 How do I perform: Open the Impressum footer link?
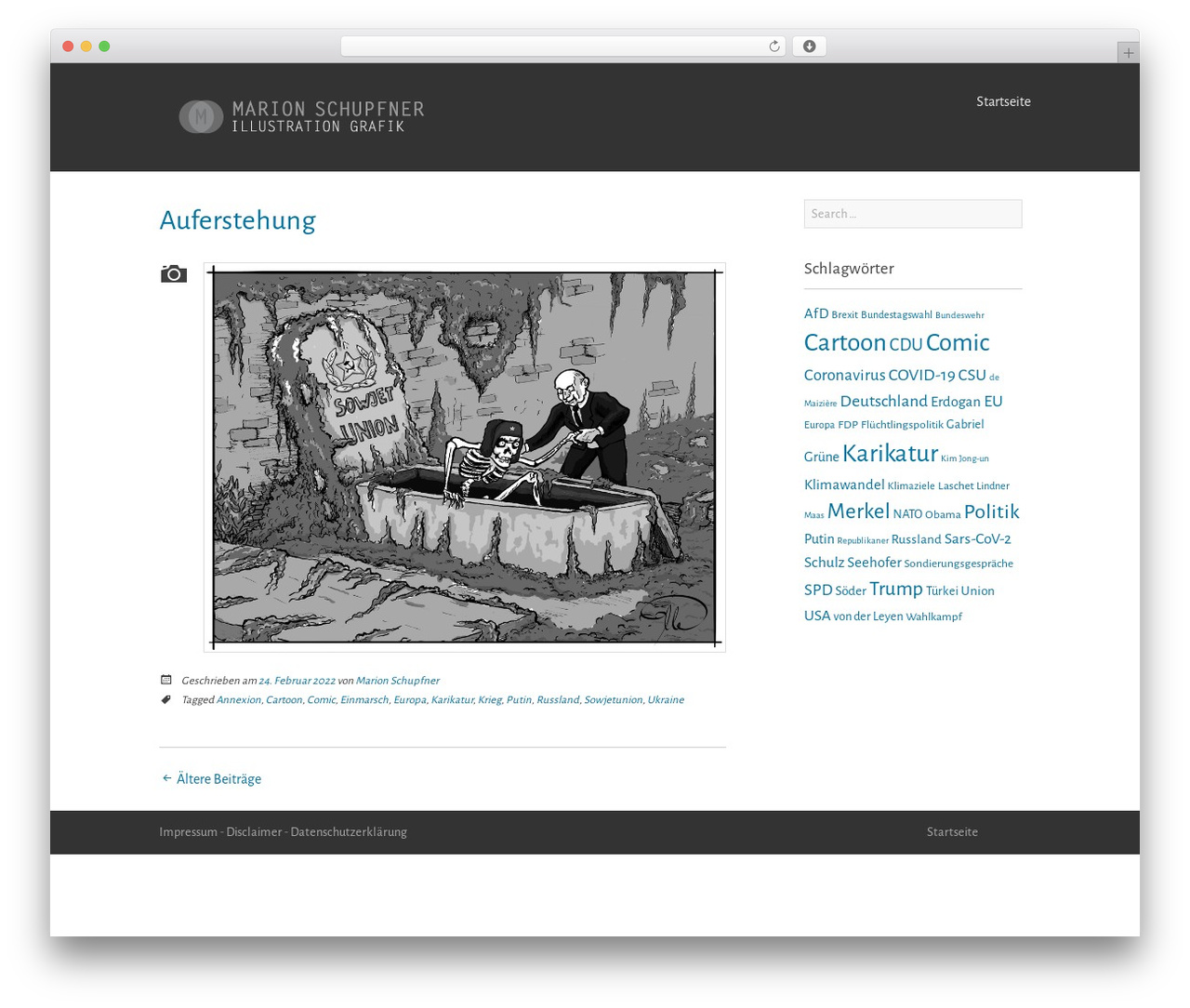[x=189, y=832]
